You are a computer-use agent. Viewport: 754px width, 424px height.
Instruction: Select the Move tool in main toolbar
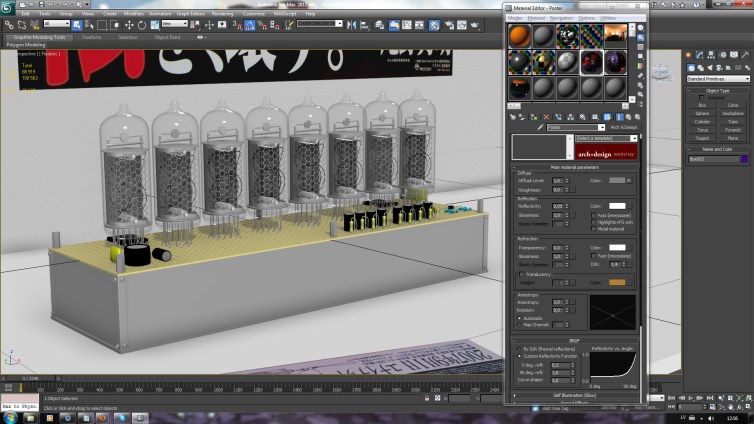coord(129,23)
